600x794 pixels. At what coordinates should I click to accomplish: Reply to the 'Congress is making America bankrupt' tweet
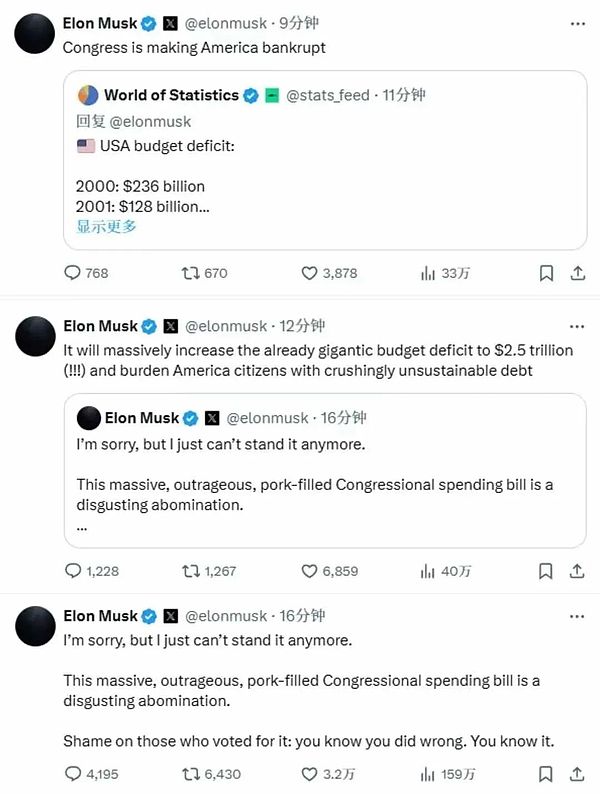72,273
